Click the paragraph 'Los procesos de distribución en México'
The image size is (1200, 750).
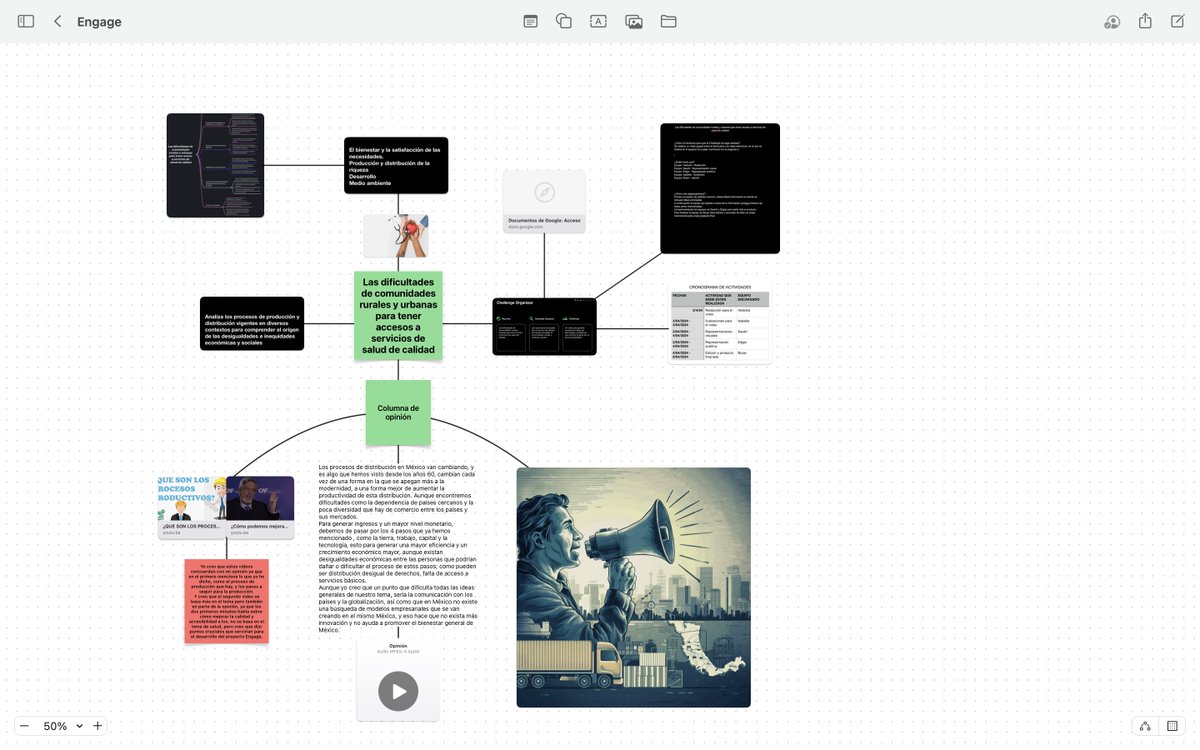pos(398,548)
